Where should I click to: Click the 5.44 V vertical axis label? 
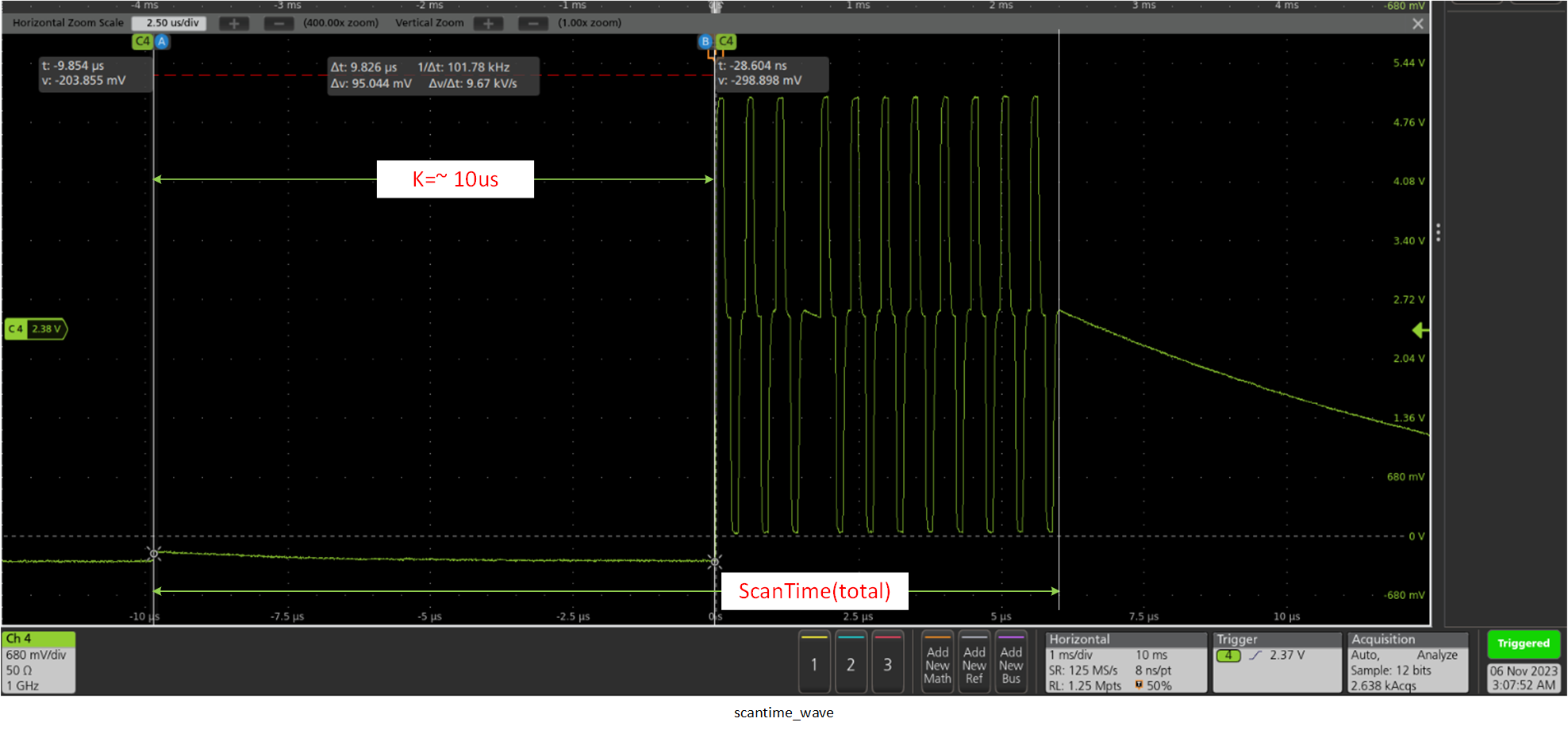click(x=1409, y=63)
